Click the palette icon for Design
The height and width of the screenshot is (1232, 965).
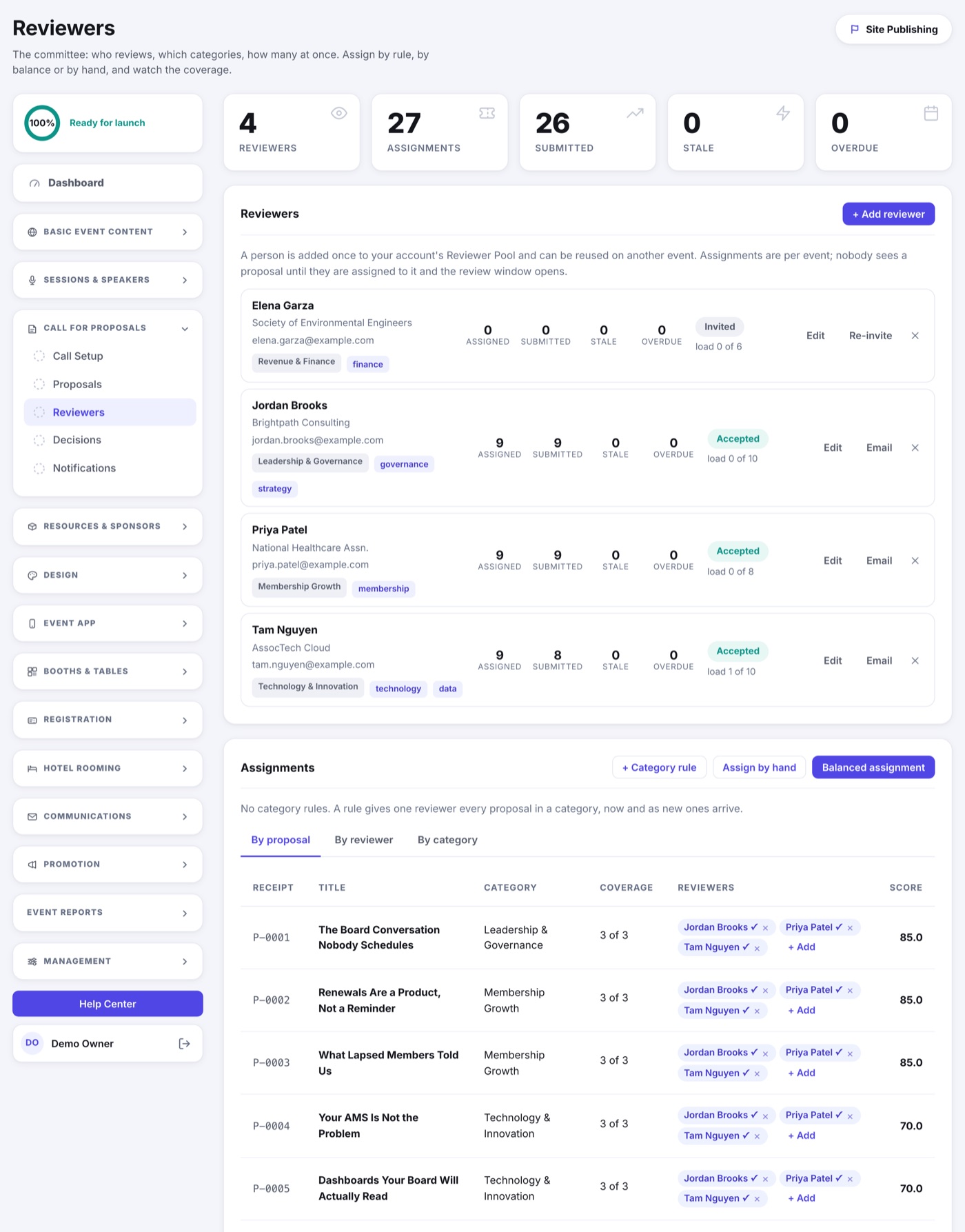pos(32,576)
